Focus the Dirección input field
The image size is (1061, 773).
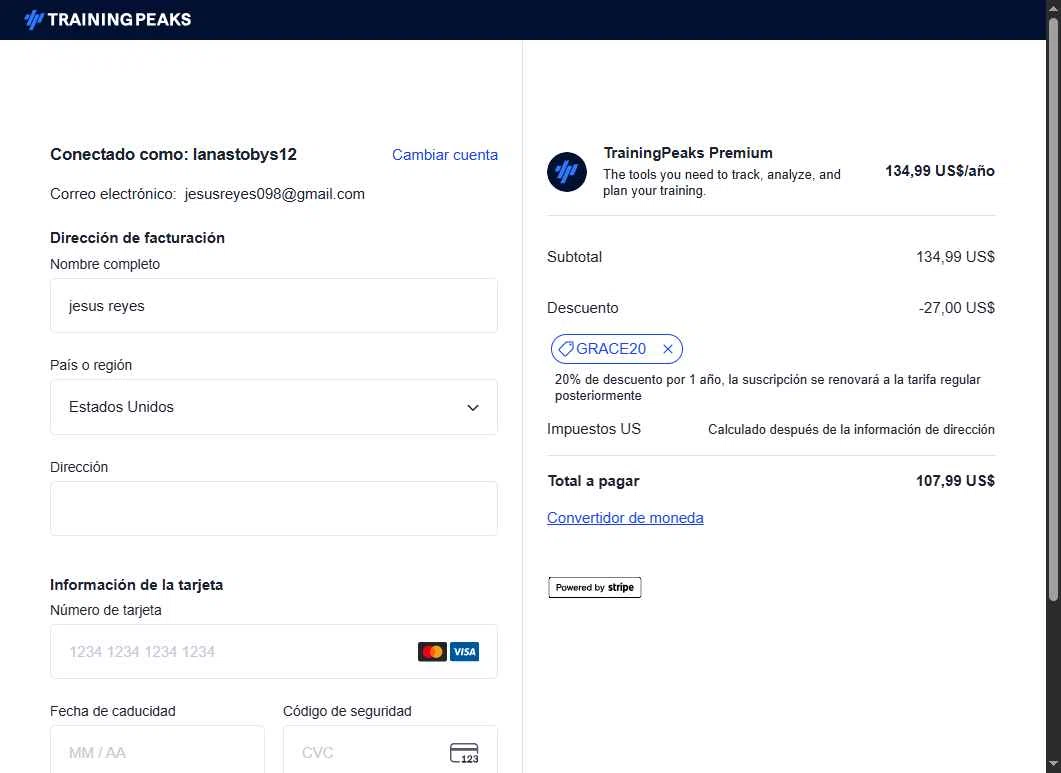274,508
